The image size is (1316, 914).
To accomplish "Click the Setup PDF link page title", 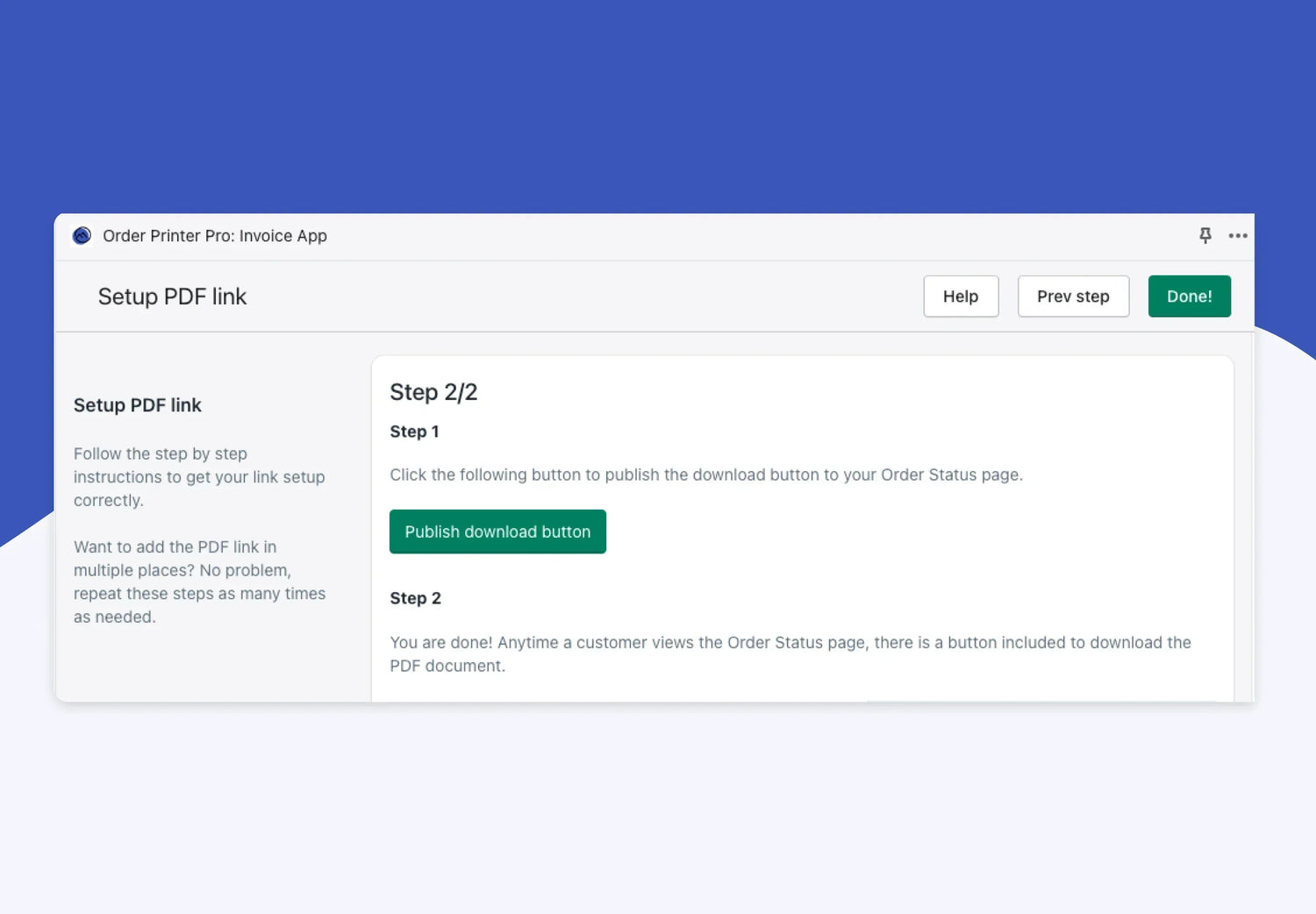I will 172,296.
